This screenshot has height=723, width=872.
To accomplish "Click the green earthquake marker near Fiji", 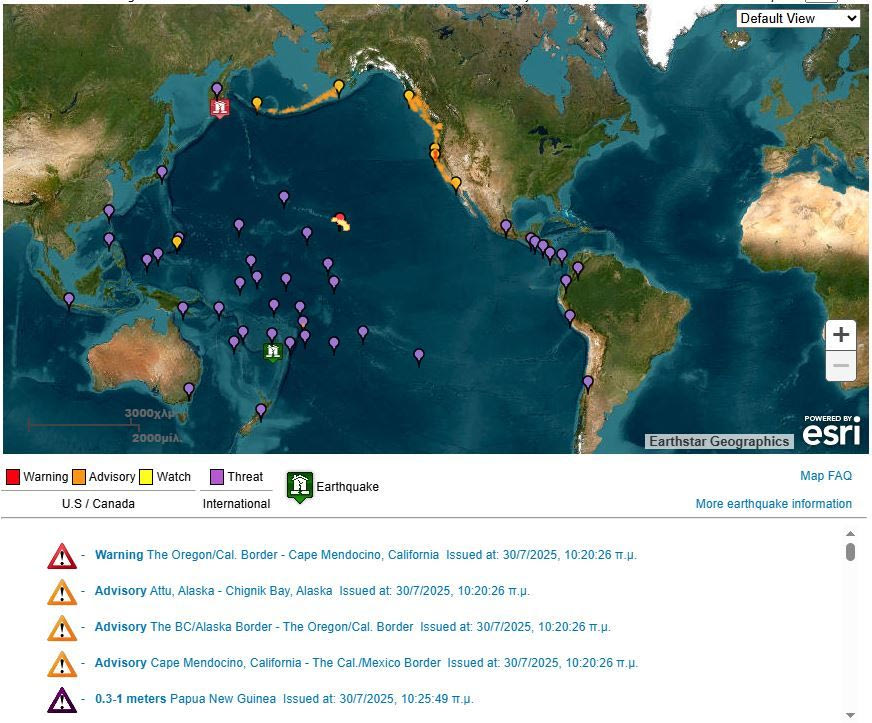I will pos(272,351).
